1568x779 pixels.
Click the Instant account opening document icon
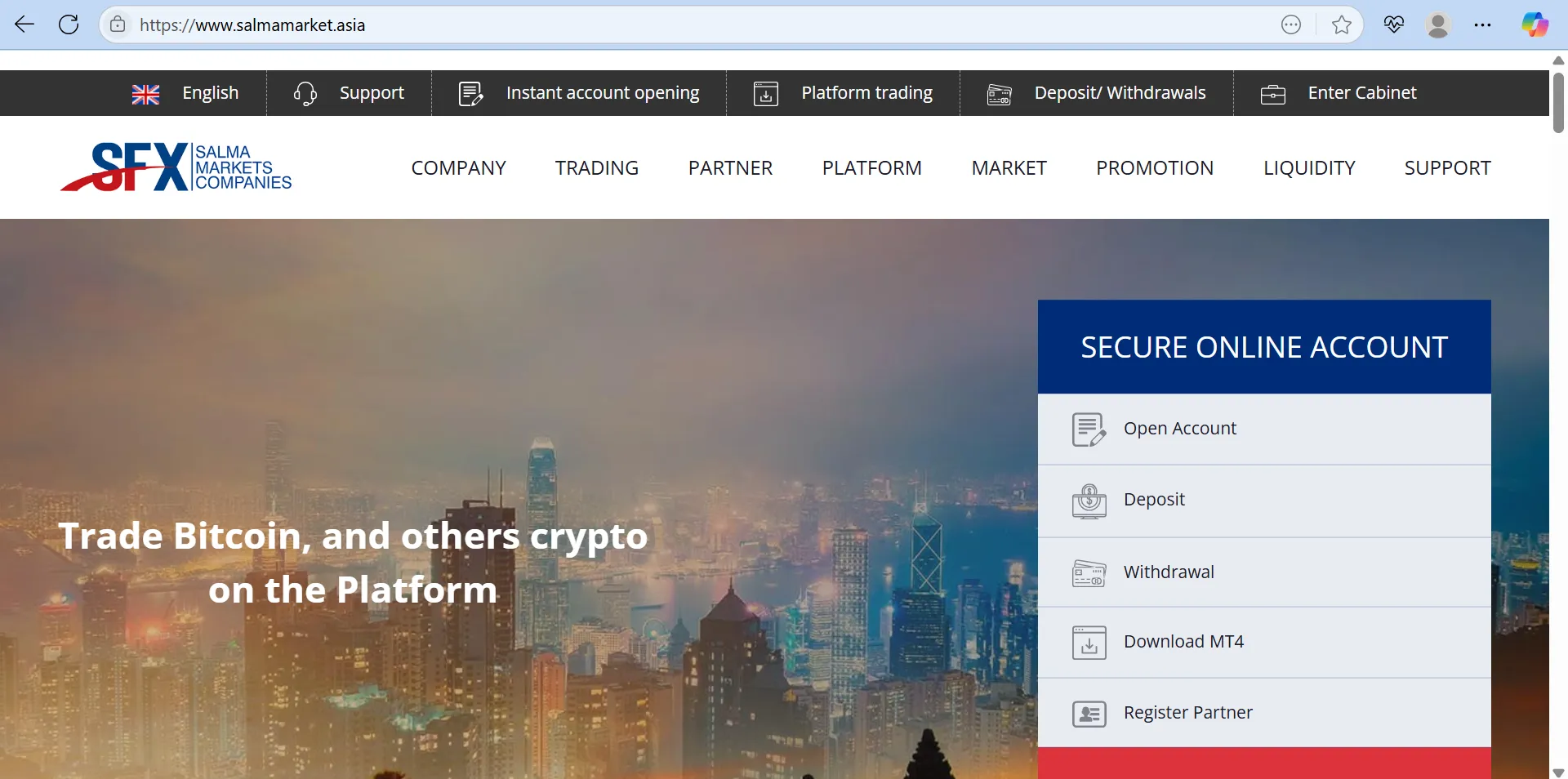[x=471, y=94]
